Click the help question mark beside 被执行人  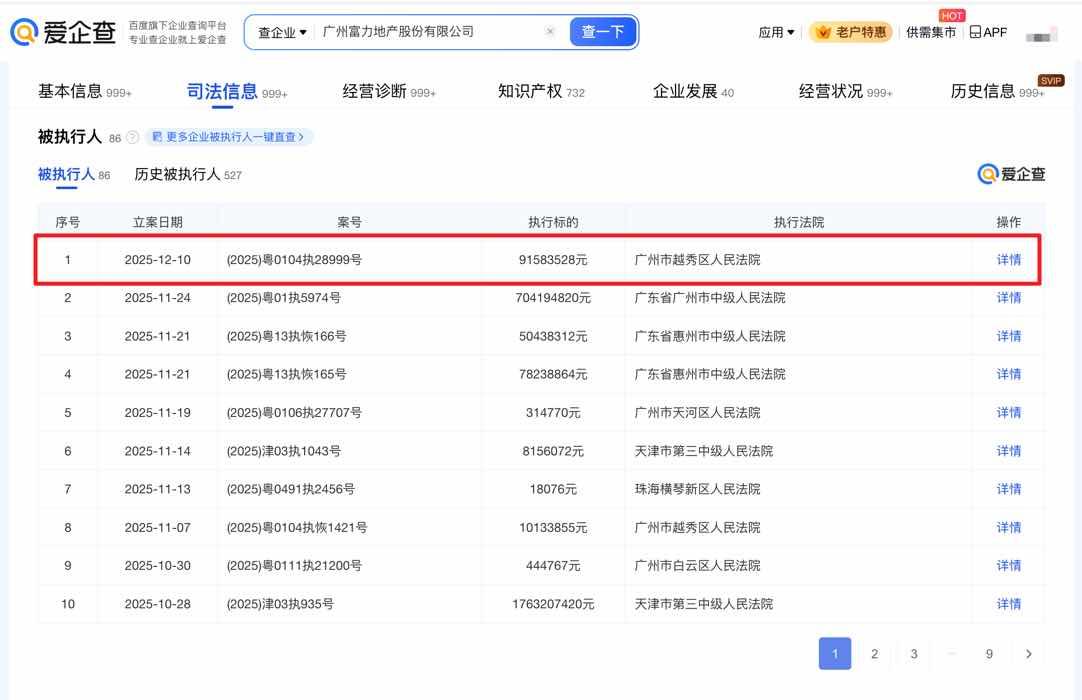point(133,136)
